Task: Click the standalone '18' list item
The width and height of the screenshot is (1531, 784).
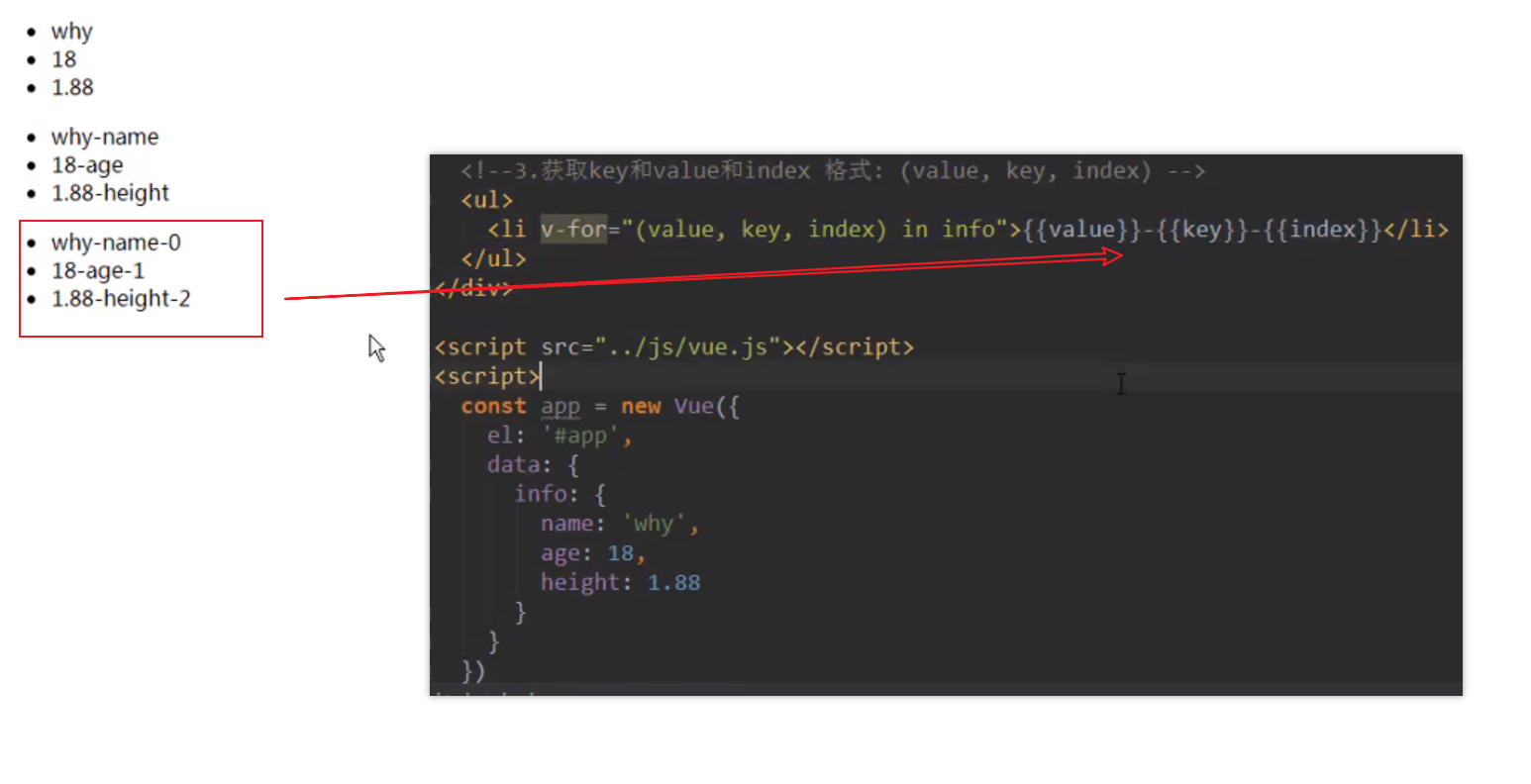Action: coord(63,59)
